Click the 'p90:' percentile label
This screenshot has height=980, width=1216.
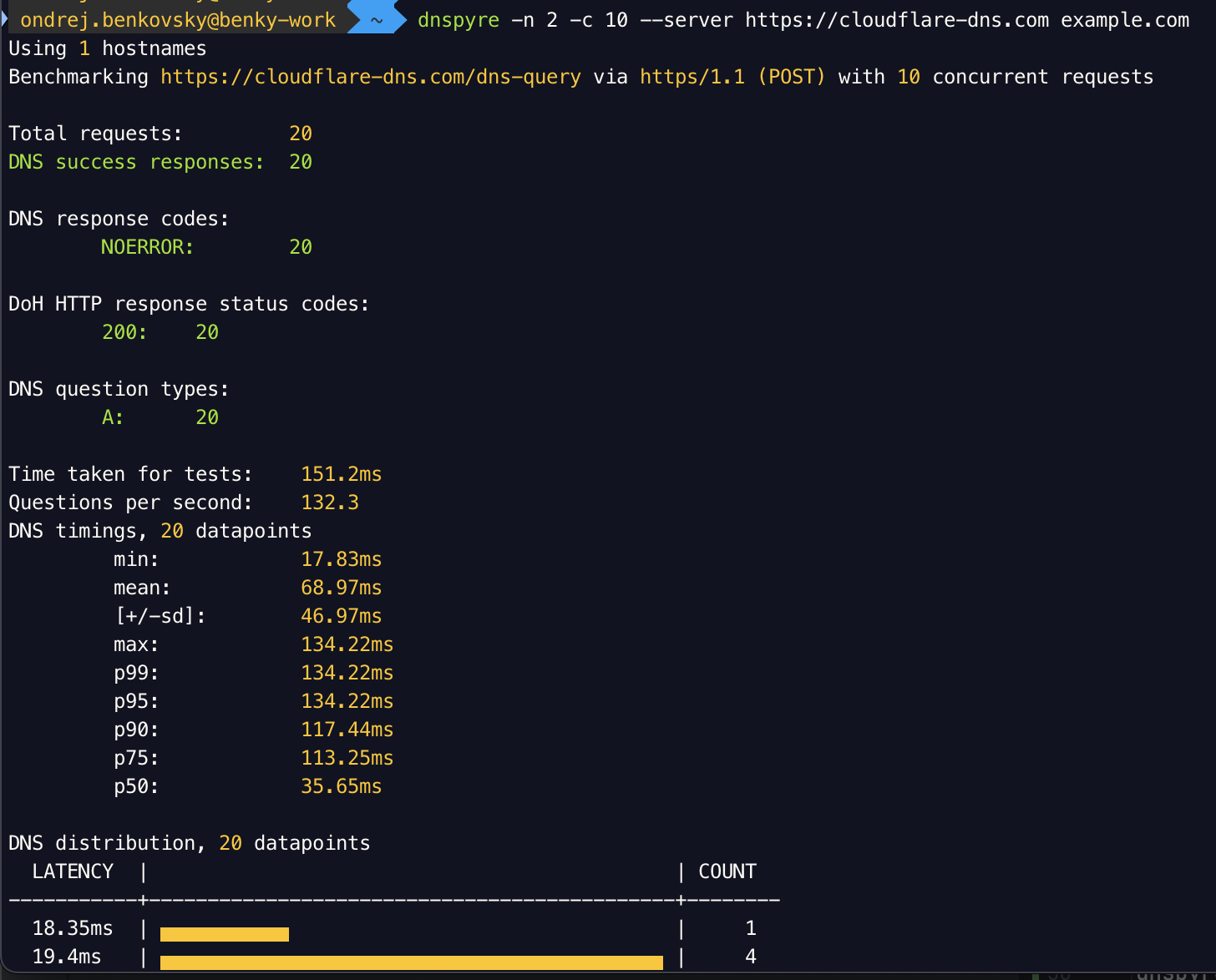click(x=136, y=730)
